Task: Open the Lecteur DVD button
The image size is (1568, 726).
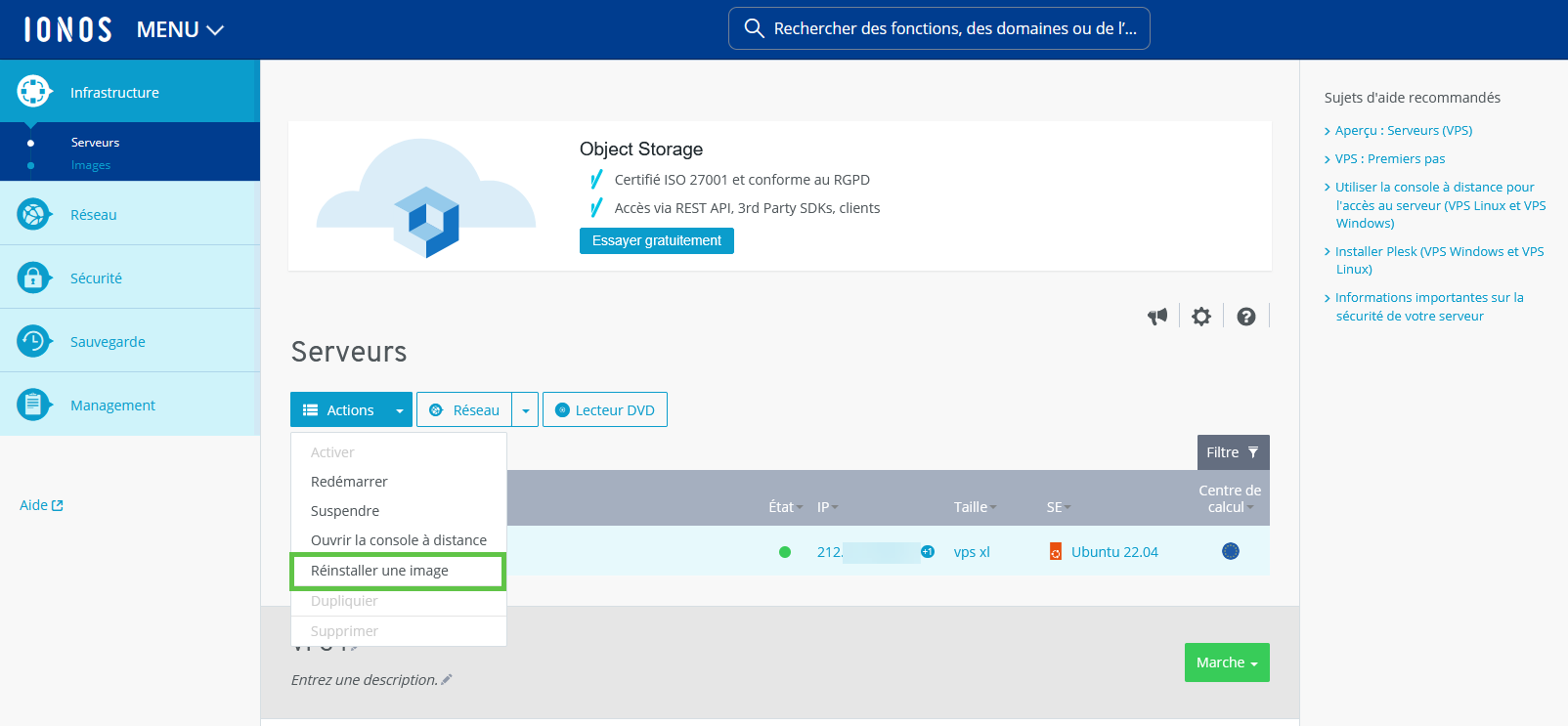Action: click(605, 410)
